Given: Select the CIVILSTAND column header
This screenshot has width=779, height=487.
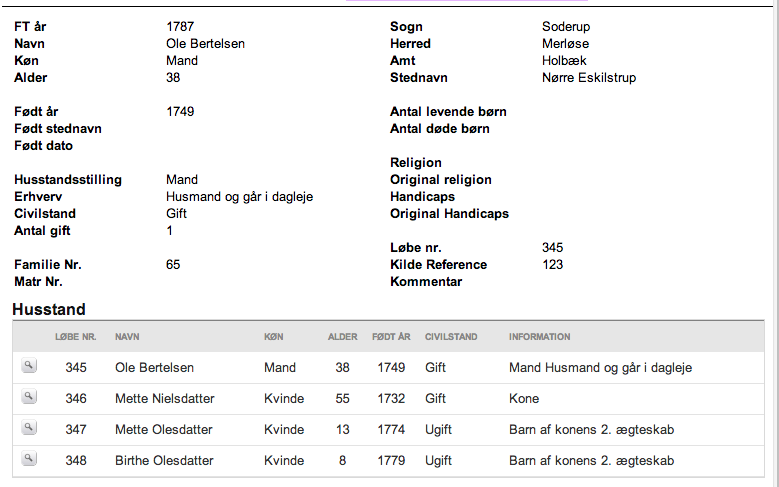Looking at the screenshot, I should [x=451, y=337].
